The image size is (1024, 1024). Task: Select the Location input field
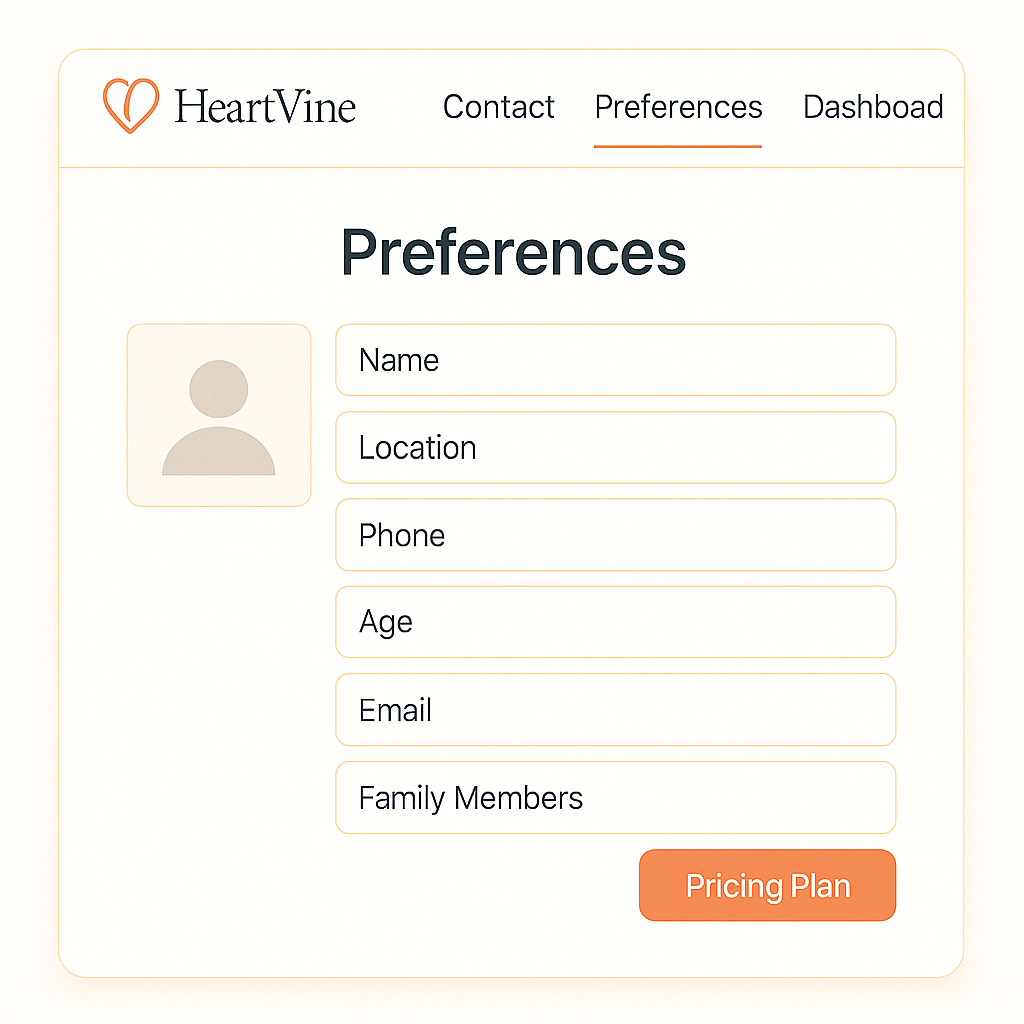(x=615, y=447)
